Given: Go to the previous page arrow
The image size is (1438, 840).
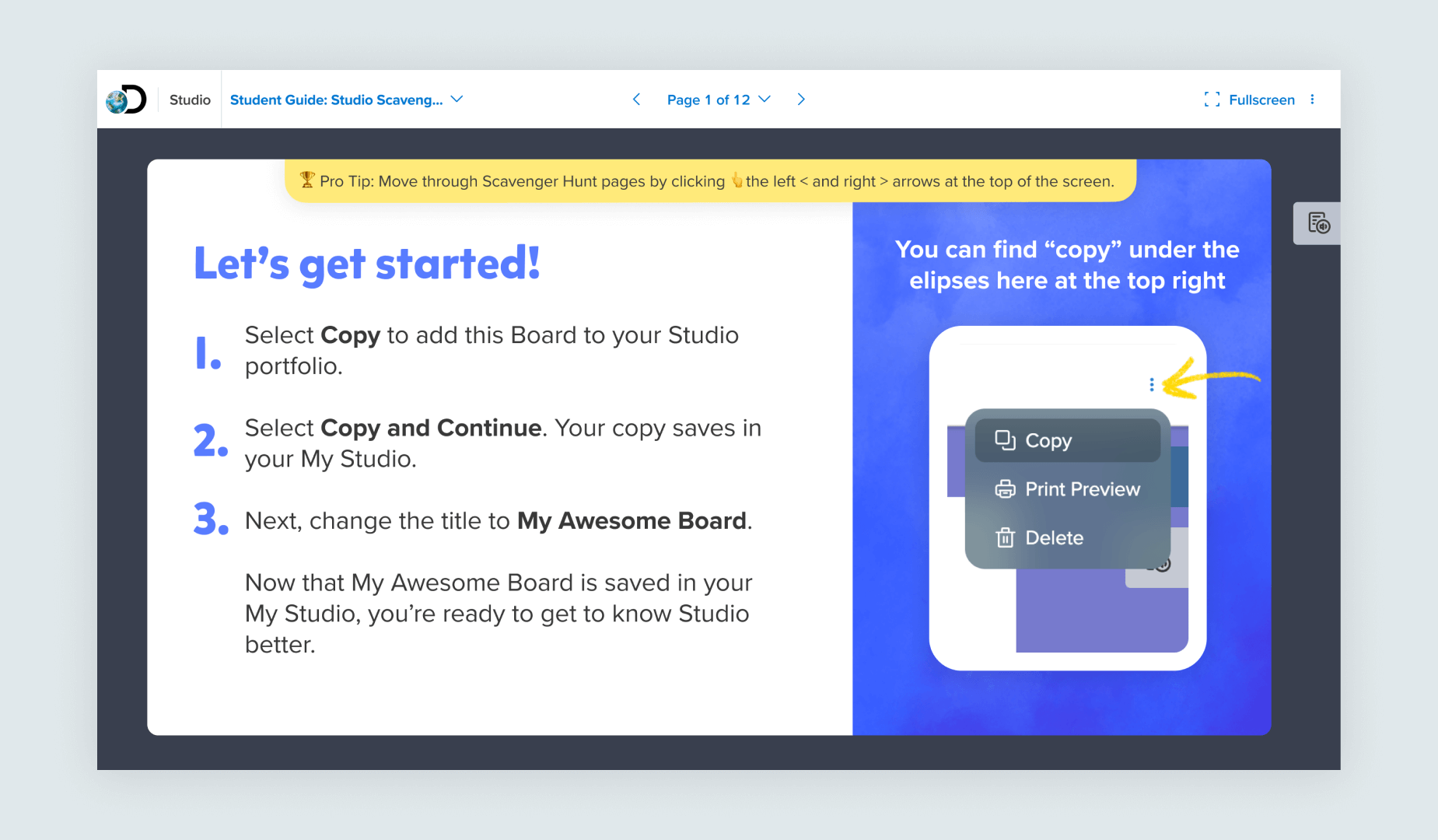Looking at the screenshot, I should pyautogui.click(x=636, y=100).
